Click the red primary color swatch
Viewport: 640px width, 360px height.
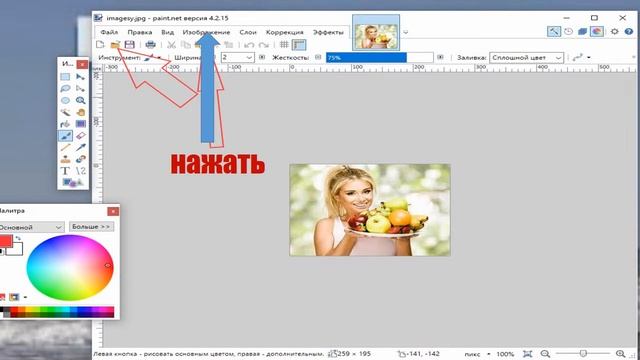(6, 241)
